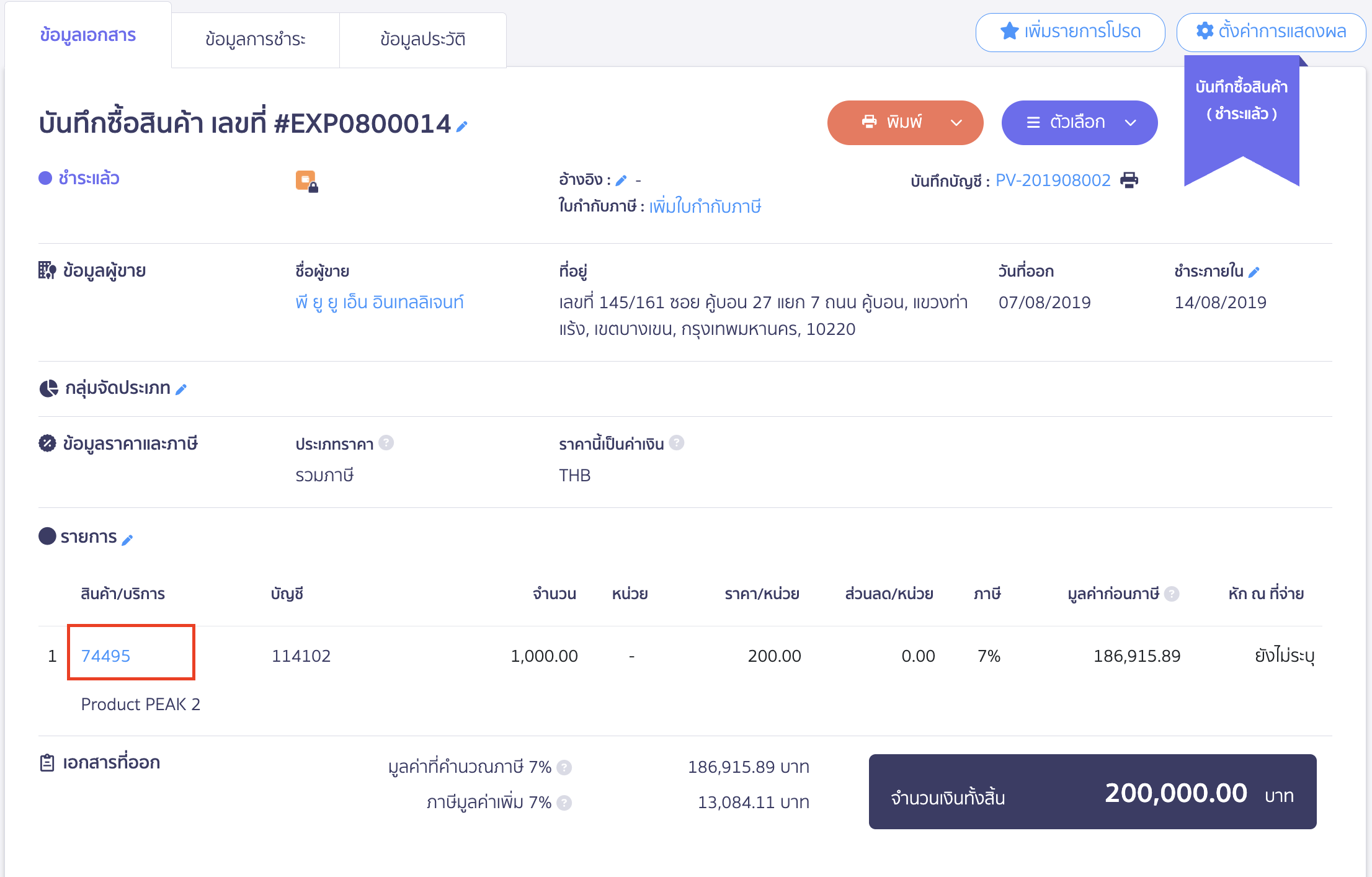The width and height of the screenshot is (1372, 877).
Task: Click help icon beside ภาษีมูลค่าเพิ่ม 7%
Action: (564, 802)
